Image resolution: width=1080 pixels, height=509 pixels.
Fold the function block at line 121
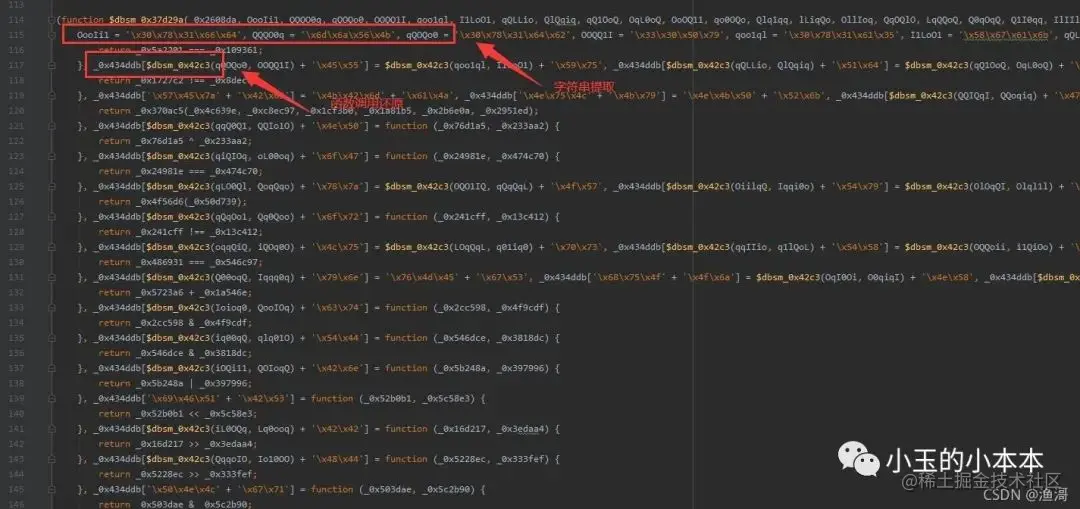coord(53,125)
